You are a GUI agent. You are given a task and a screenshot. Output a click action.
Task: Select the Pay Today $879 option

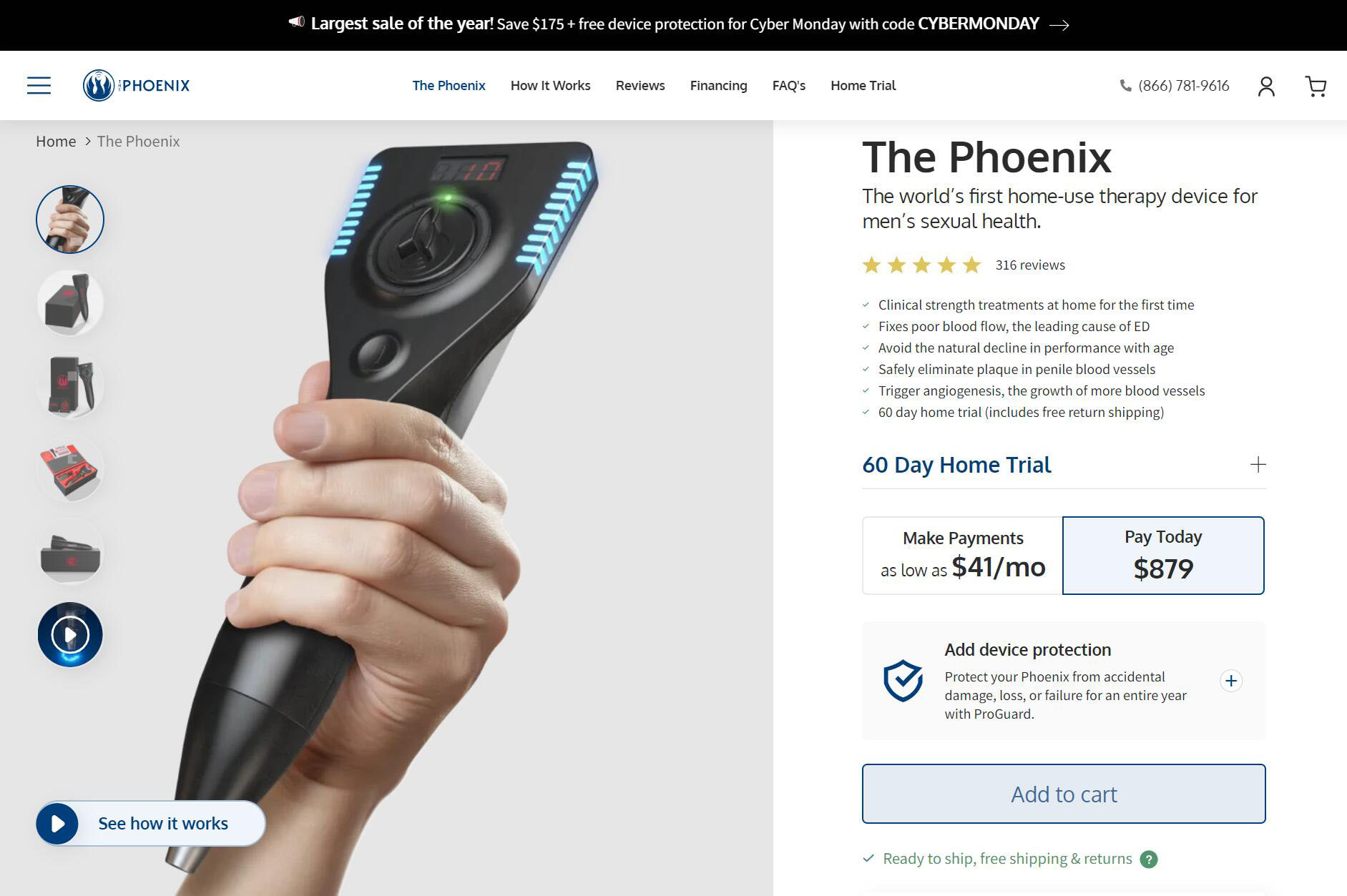(x=1163, y=555)
